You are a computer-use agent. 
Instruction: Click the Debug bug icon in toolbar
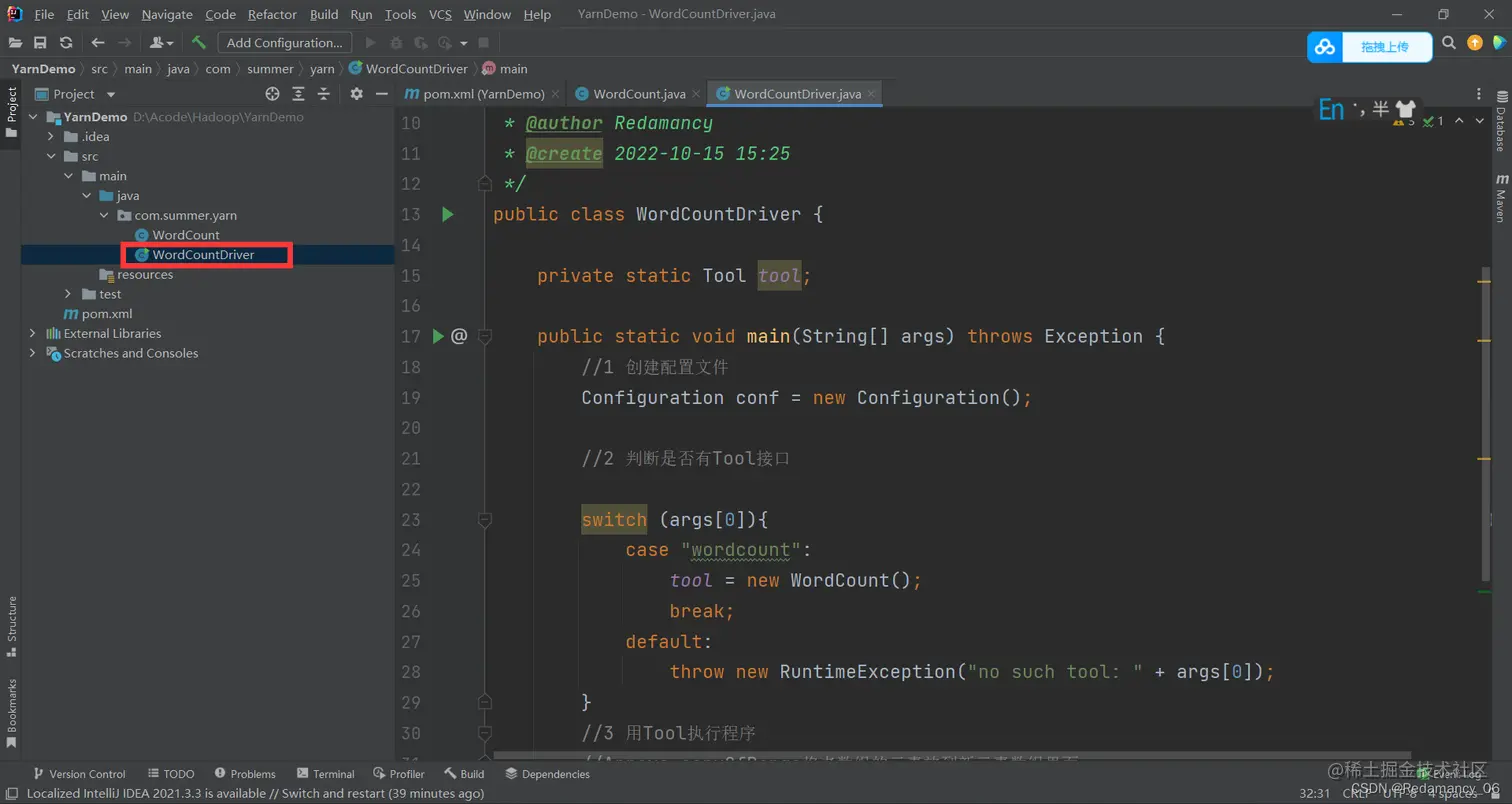pos(396,43)
